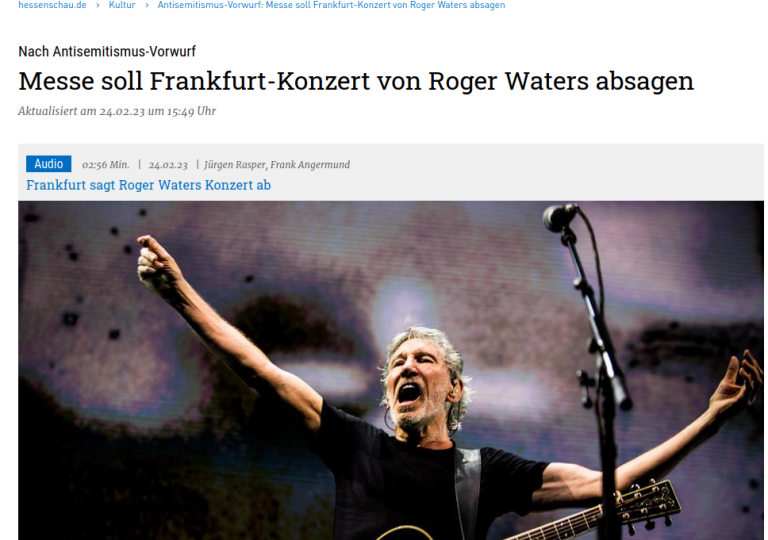Click the Antisemitismus-Vorwurf article breadcrumb link
Viewport: 768px width, 540px height.
pos(331,5)
